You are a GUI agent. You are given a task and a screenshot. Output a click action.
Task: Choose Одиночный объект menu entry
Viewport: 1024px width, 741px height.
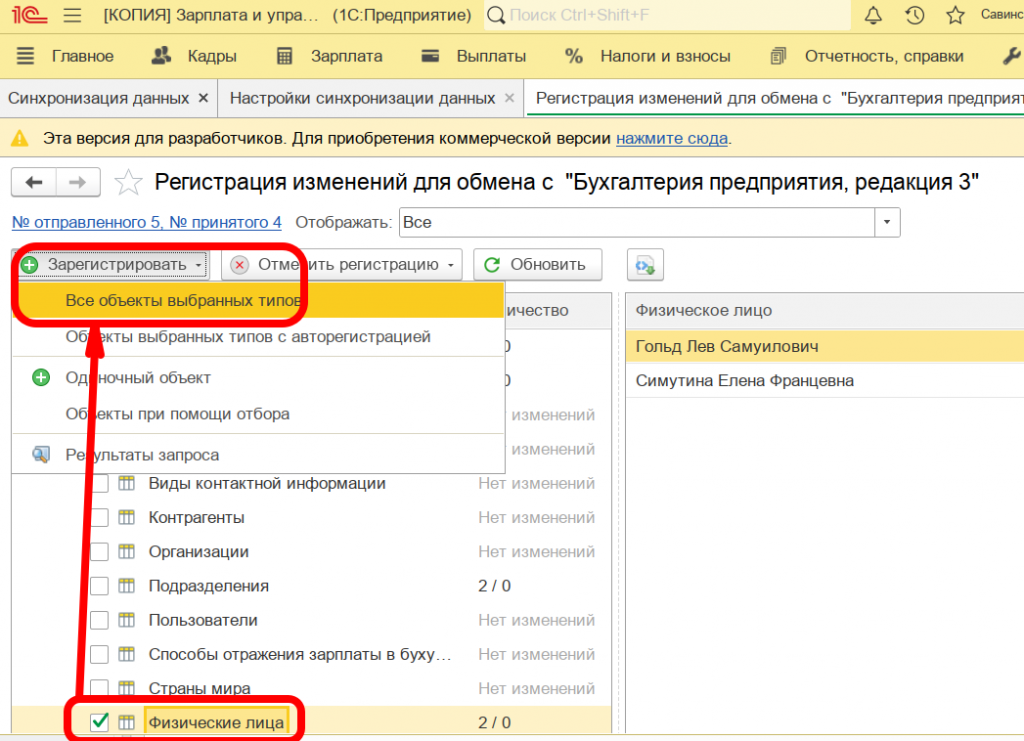click(258, 377)
